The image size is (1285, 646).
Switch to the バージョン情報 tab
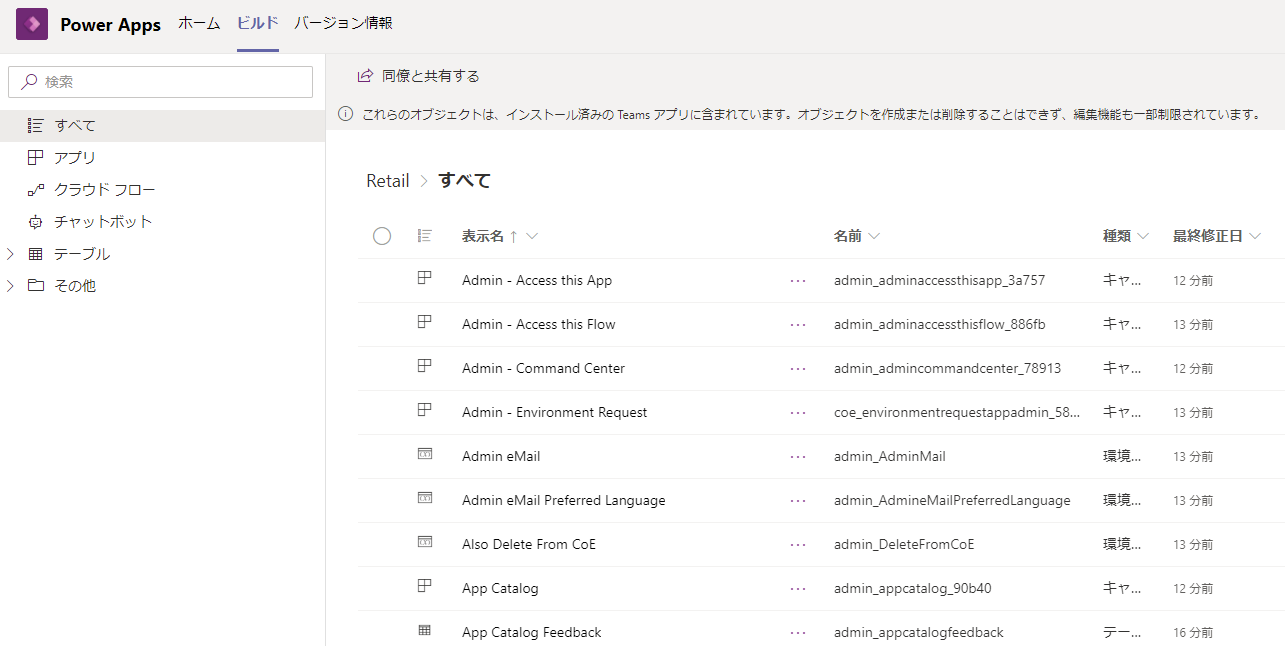pyautogui.click(x=343, y=23)
